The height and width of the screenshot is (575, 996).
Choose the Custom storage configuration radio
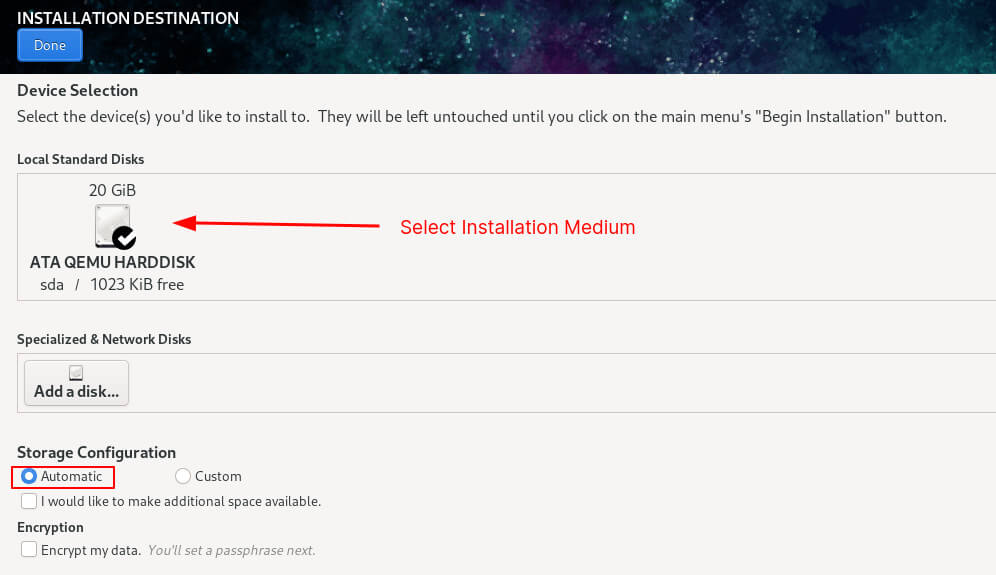click(183, 476)
